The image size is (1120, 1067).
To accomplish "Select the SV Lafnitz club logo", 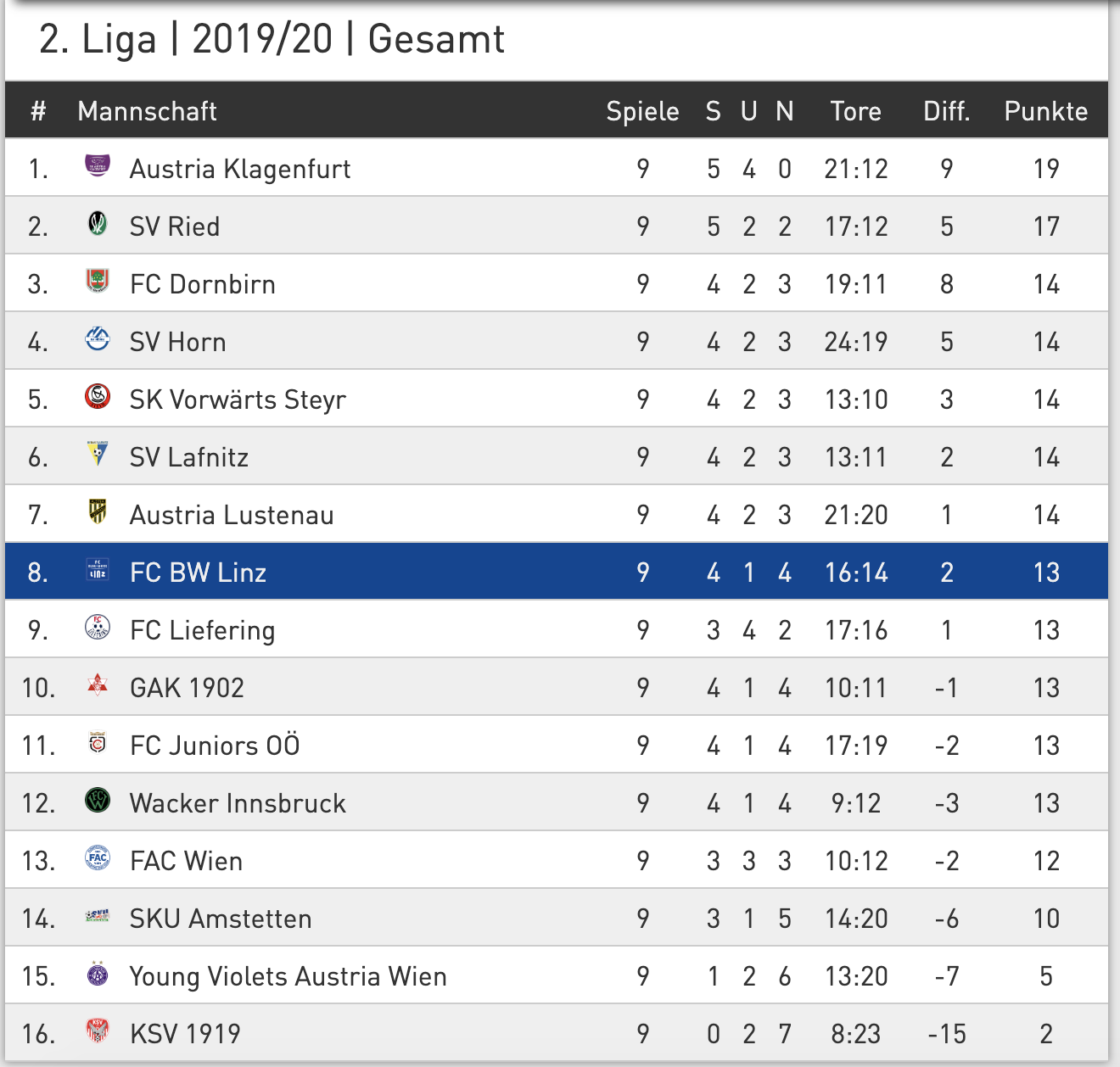I will click(98, 453).
